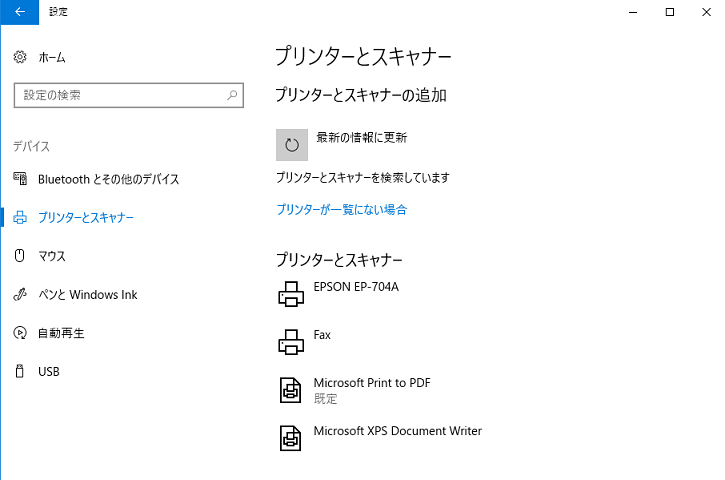Open the ホーム gear icon

pyautogui.click(x=20, y=57)
